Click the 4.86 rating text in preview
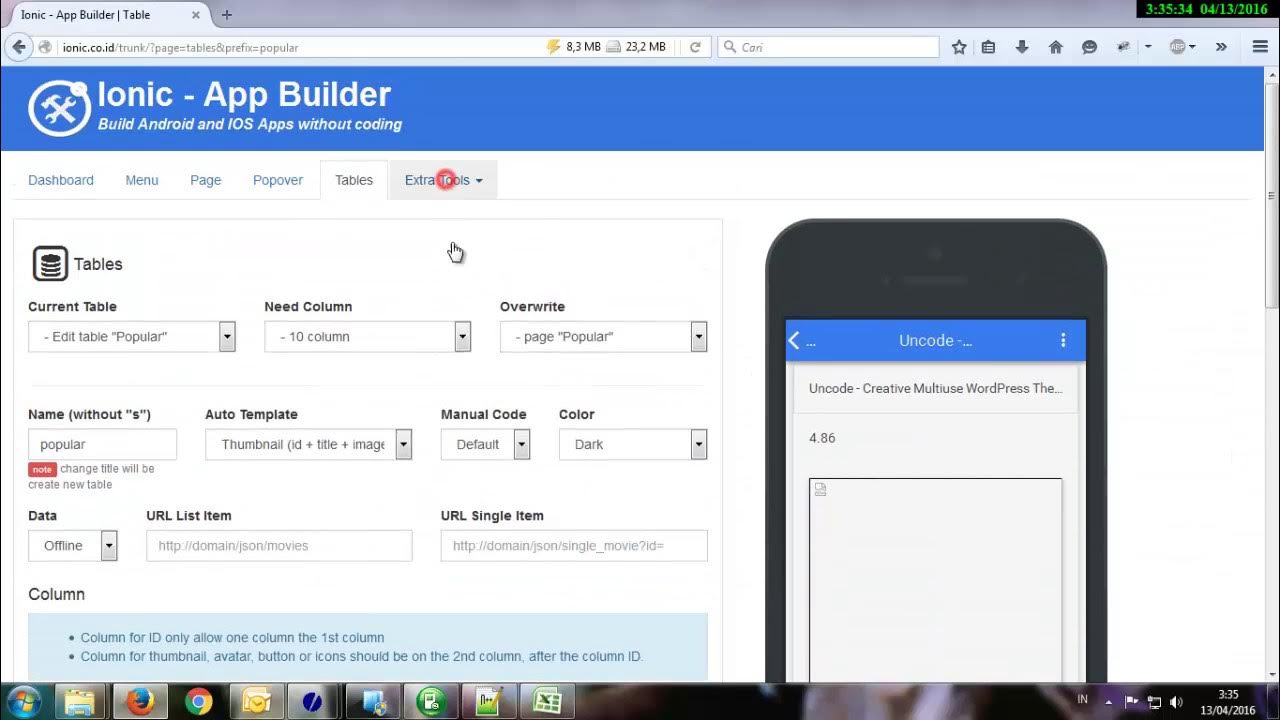The height and width of the screenshot is (720, 1280). pos(822,438)
